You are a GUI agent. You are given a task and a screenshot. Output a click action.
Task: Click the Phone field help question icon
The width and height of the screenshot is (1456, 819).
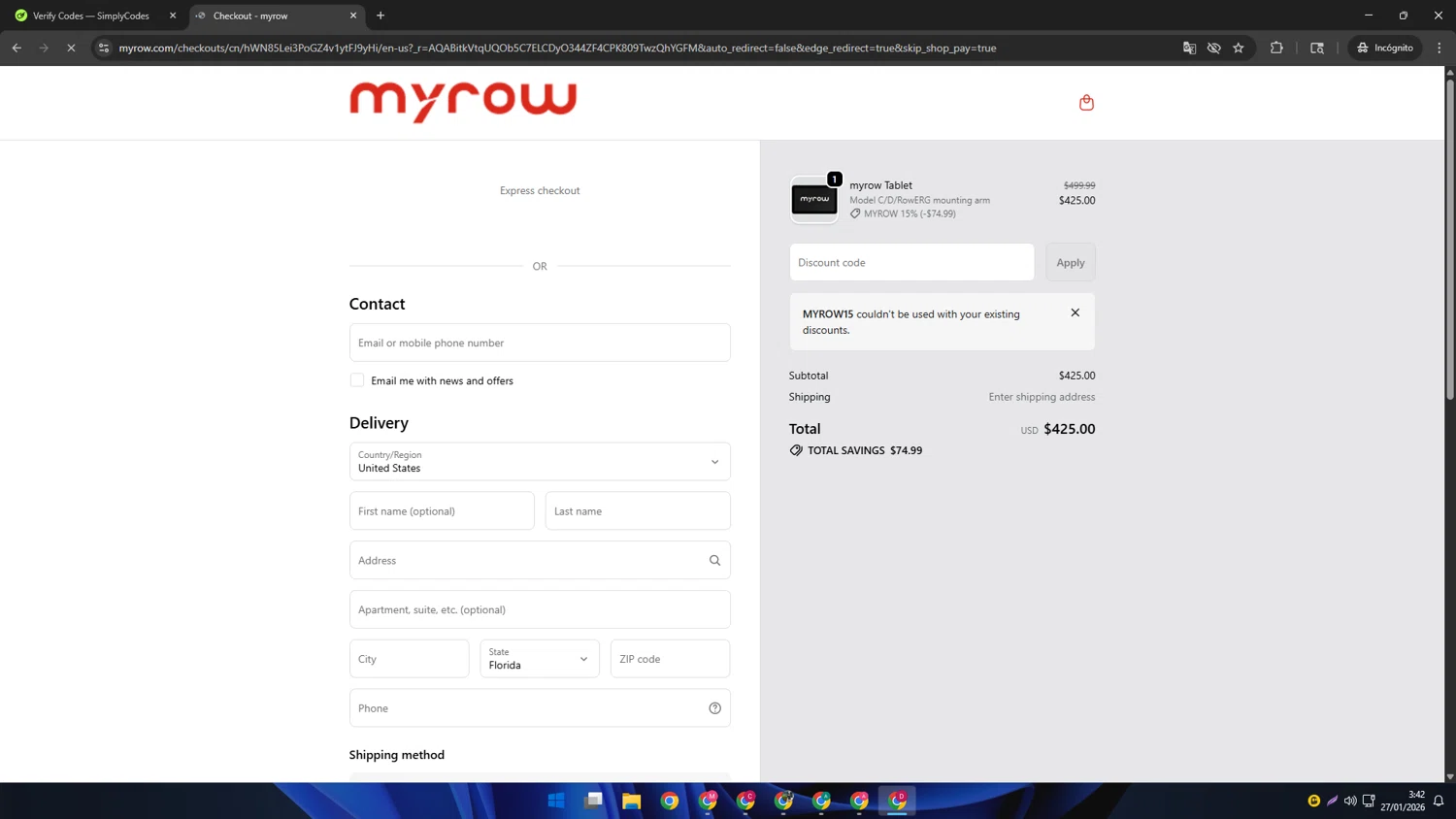tap(714, 708)
